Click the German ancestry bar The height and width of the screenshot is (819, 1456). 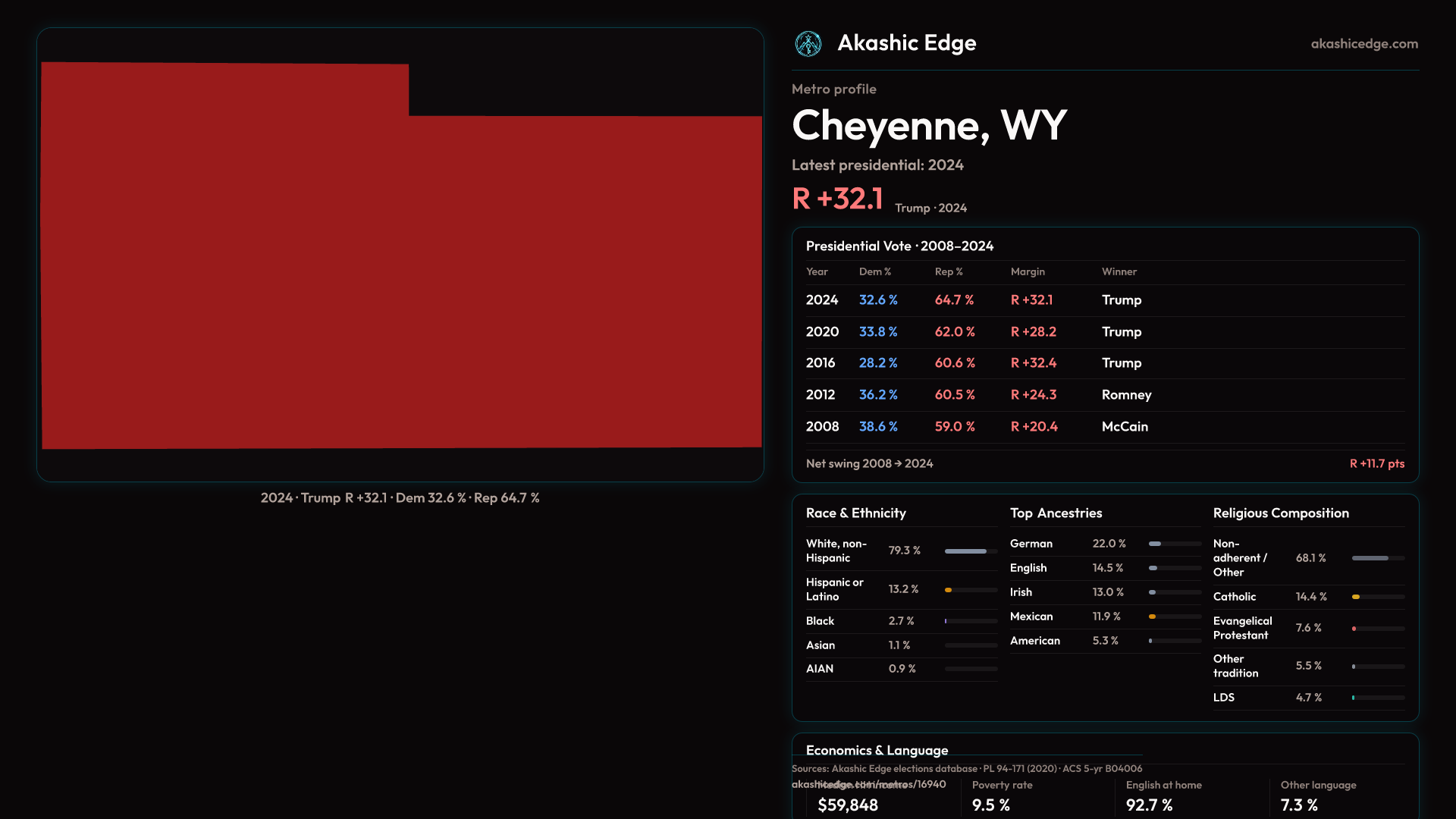[1155, 544]
